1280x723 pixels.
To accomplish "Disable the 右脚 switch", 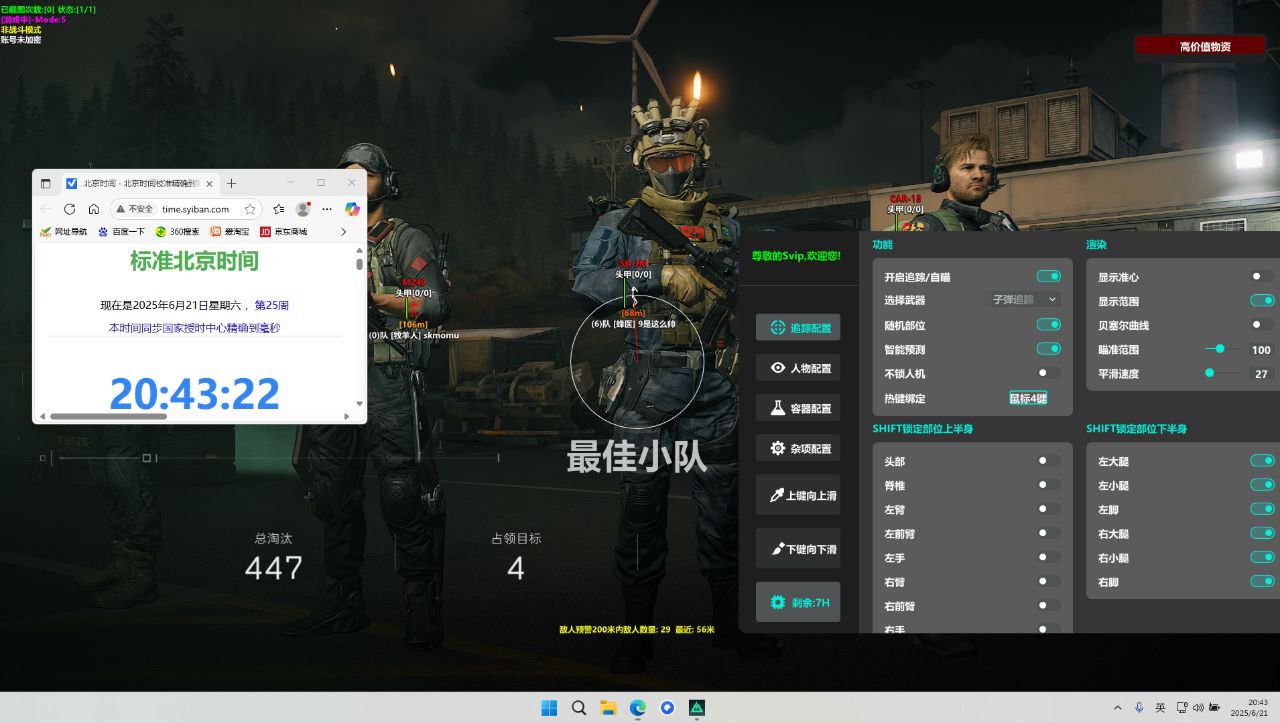I will tap(1262, 581).
